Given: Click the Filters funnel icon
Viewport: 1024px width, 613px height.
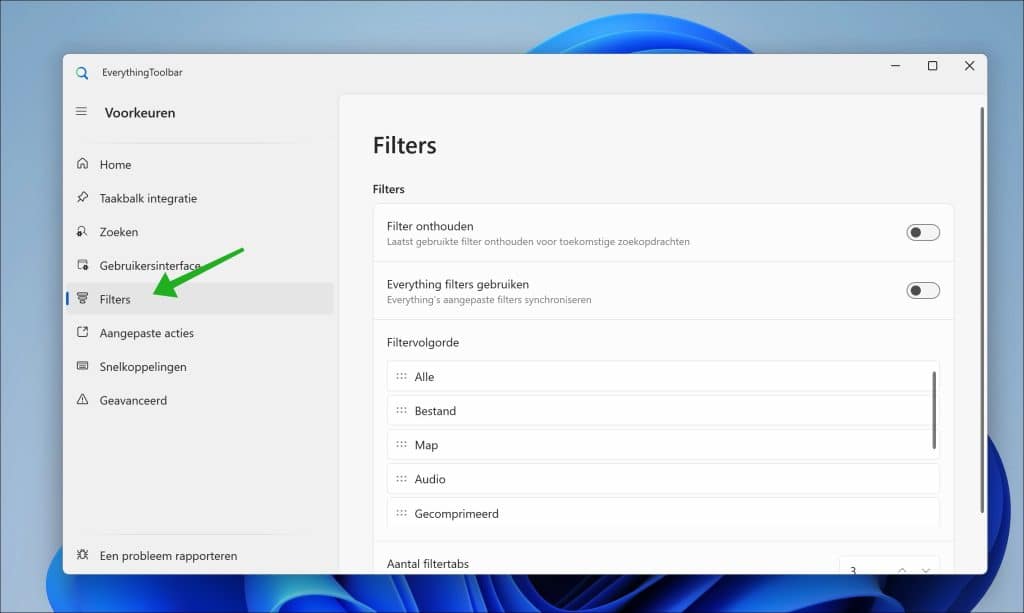Looking at the screenshot, I should coord(82,298).
